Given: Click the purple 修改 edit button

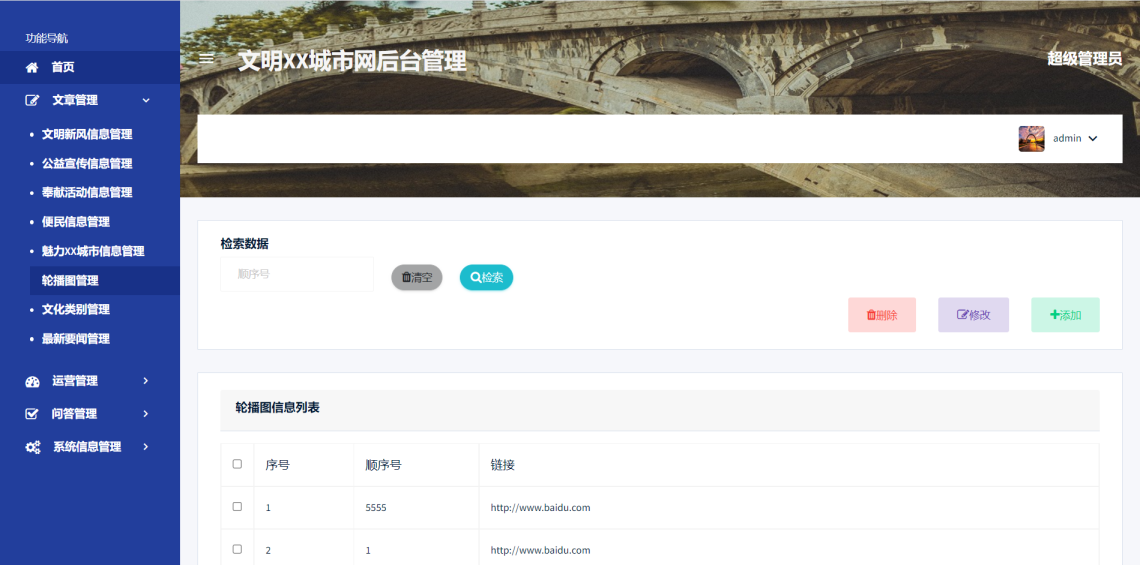Looking at the screenshot, I should [974, 315].
